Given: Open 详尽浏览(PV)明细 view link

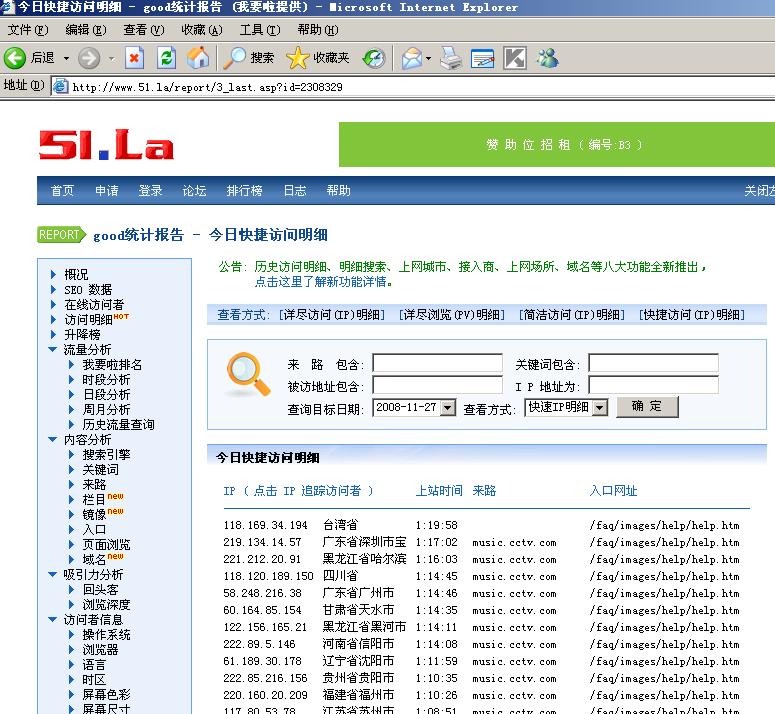Looking at the screenshot, I should tap(452, 315).
